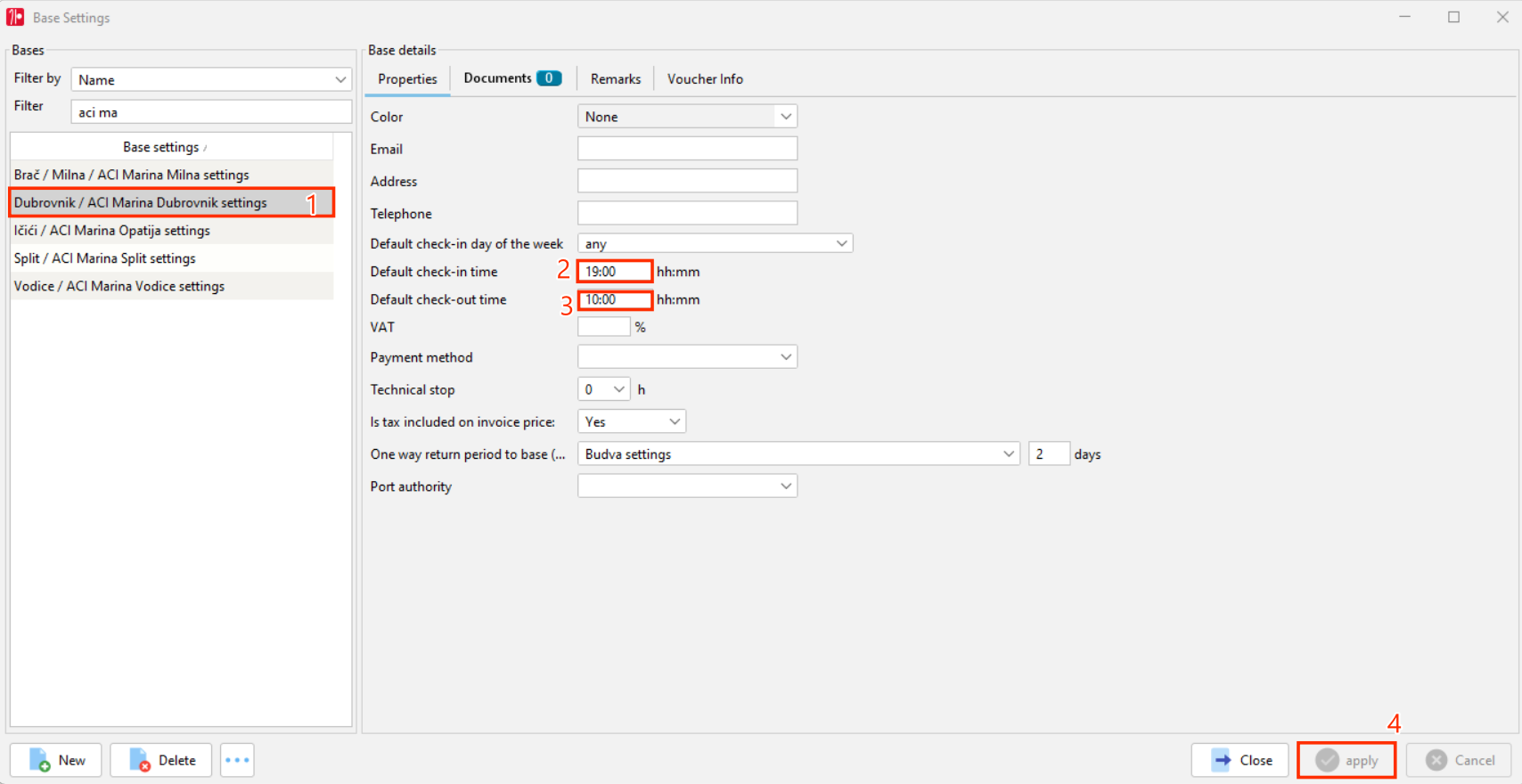Switch to the Properties tab
The width and height of the screenshot is (1522, 784).
point(407,78)
